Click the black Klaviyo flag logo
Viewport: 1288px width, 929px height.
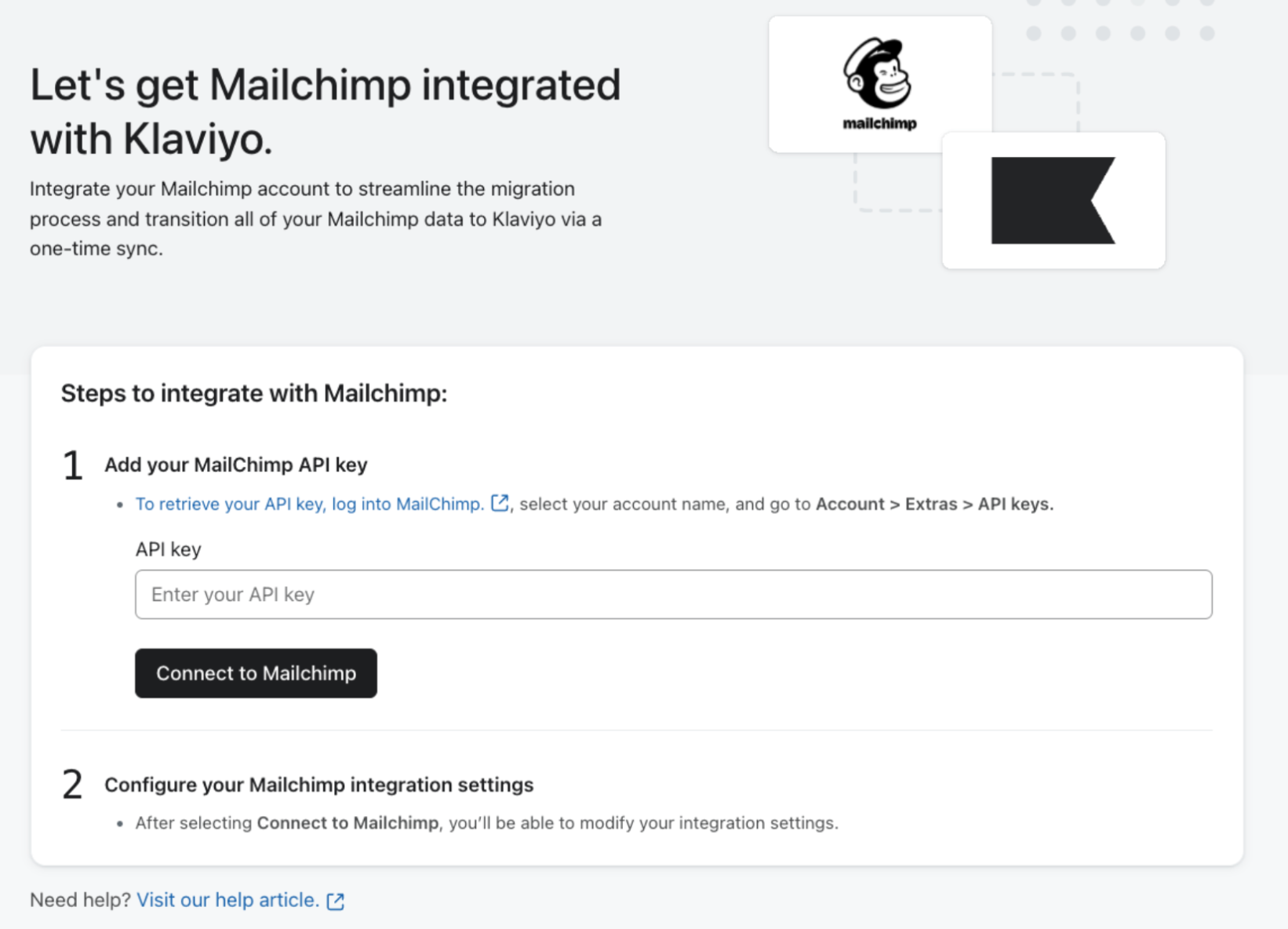click(x=1053, y=201)
